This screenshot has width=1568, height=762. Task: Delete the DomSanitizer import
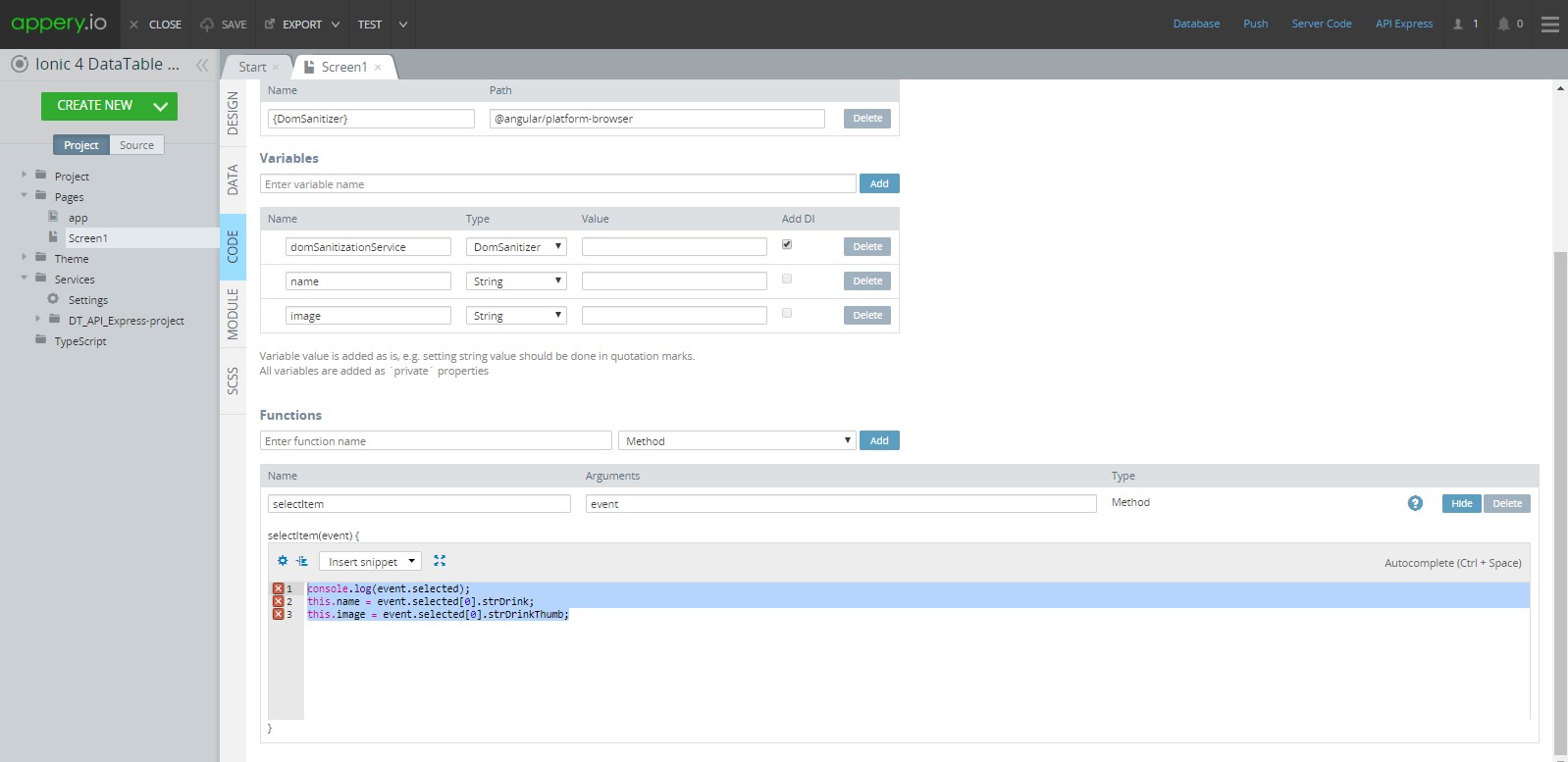click(x=867, y=119)
